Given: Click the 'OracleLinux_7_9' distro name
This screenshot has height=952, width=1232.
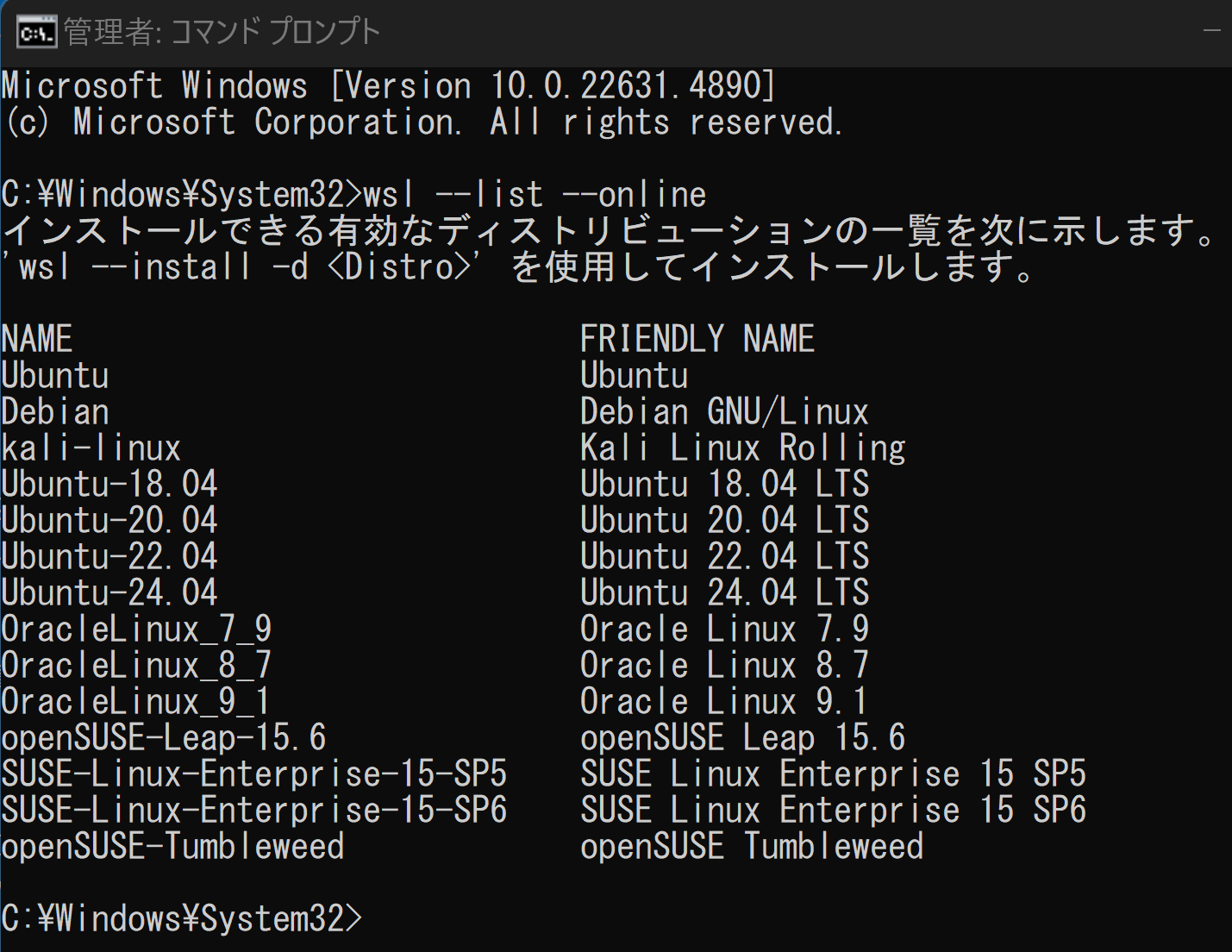Looking at the screenshot, I should (x=137, y=629).
